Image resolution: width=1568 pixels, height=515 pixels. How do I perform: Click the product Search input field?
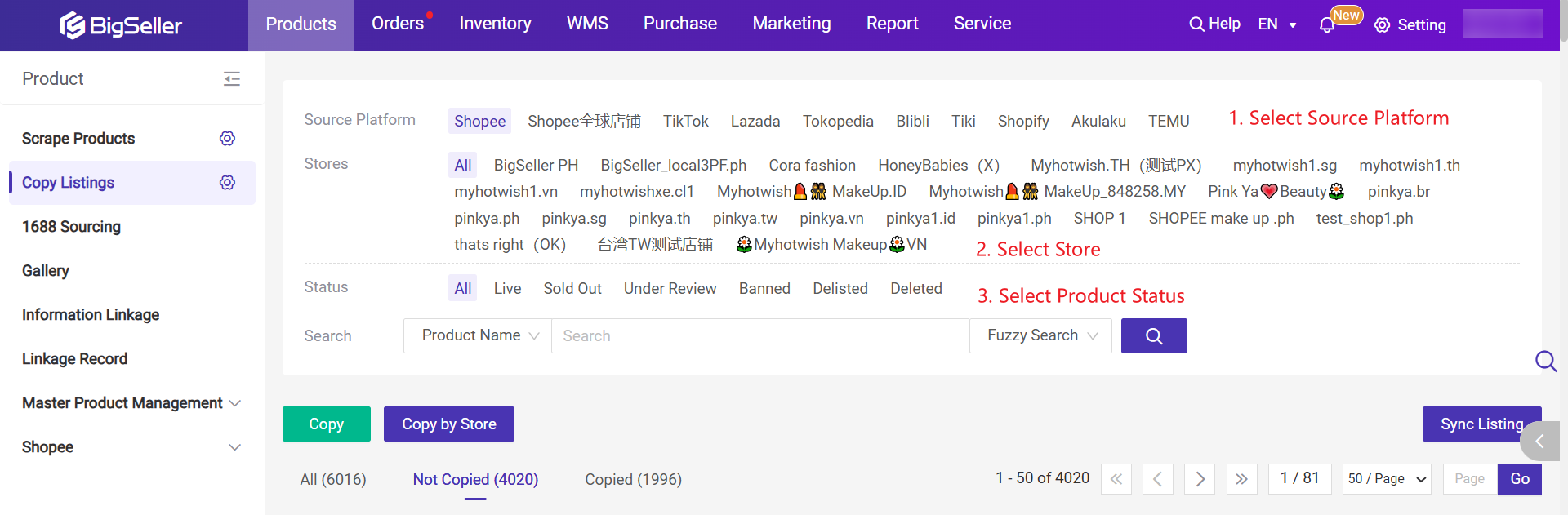760,335
